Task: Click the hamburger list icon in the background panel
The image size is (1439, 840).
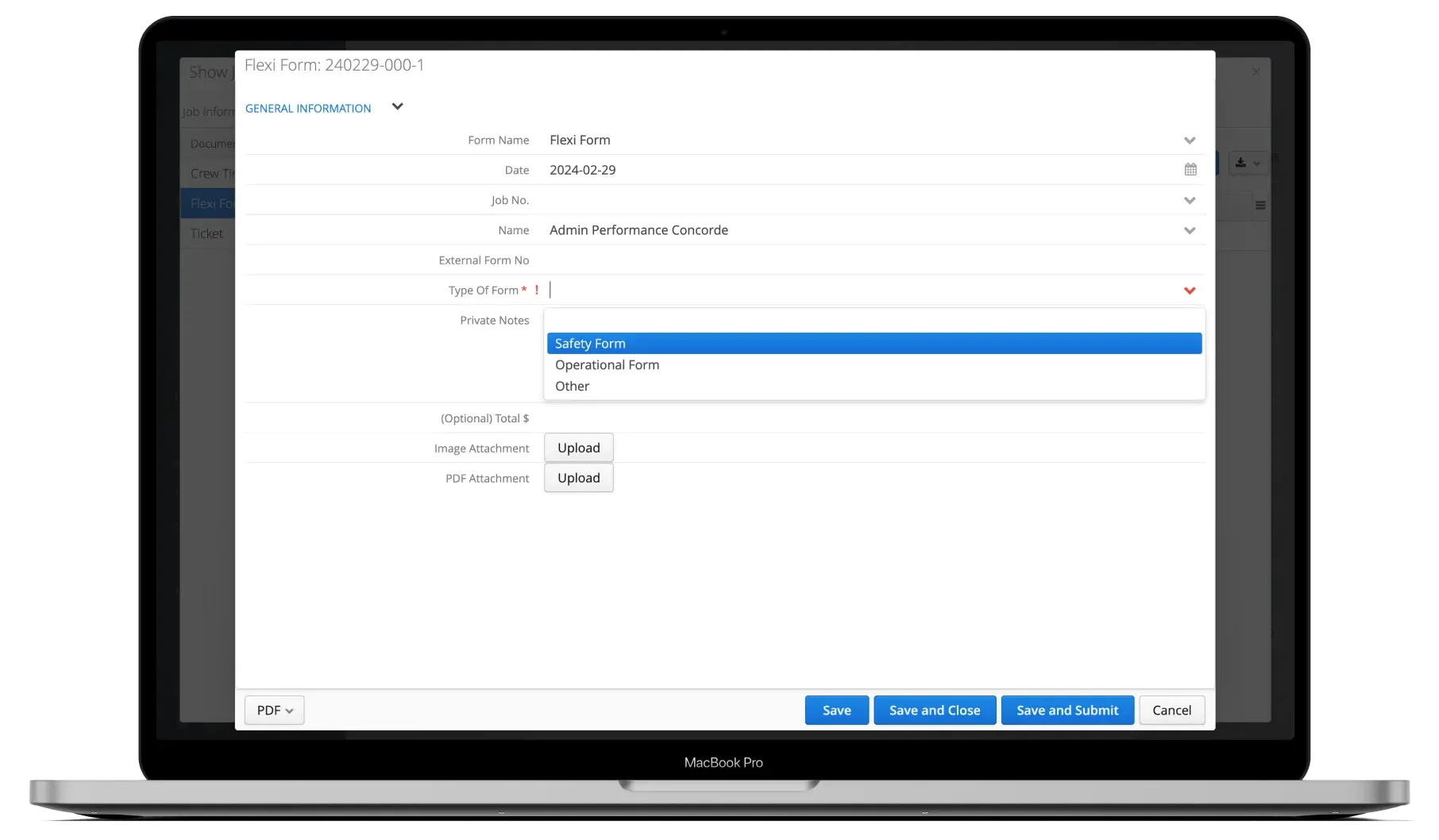Action: (x=1260, y=204)
